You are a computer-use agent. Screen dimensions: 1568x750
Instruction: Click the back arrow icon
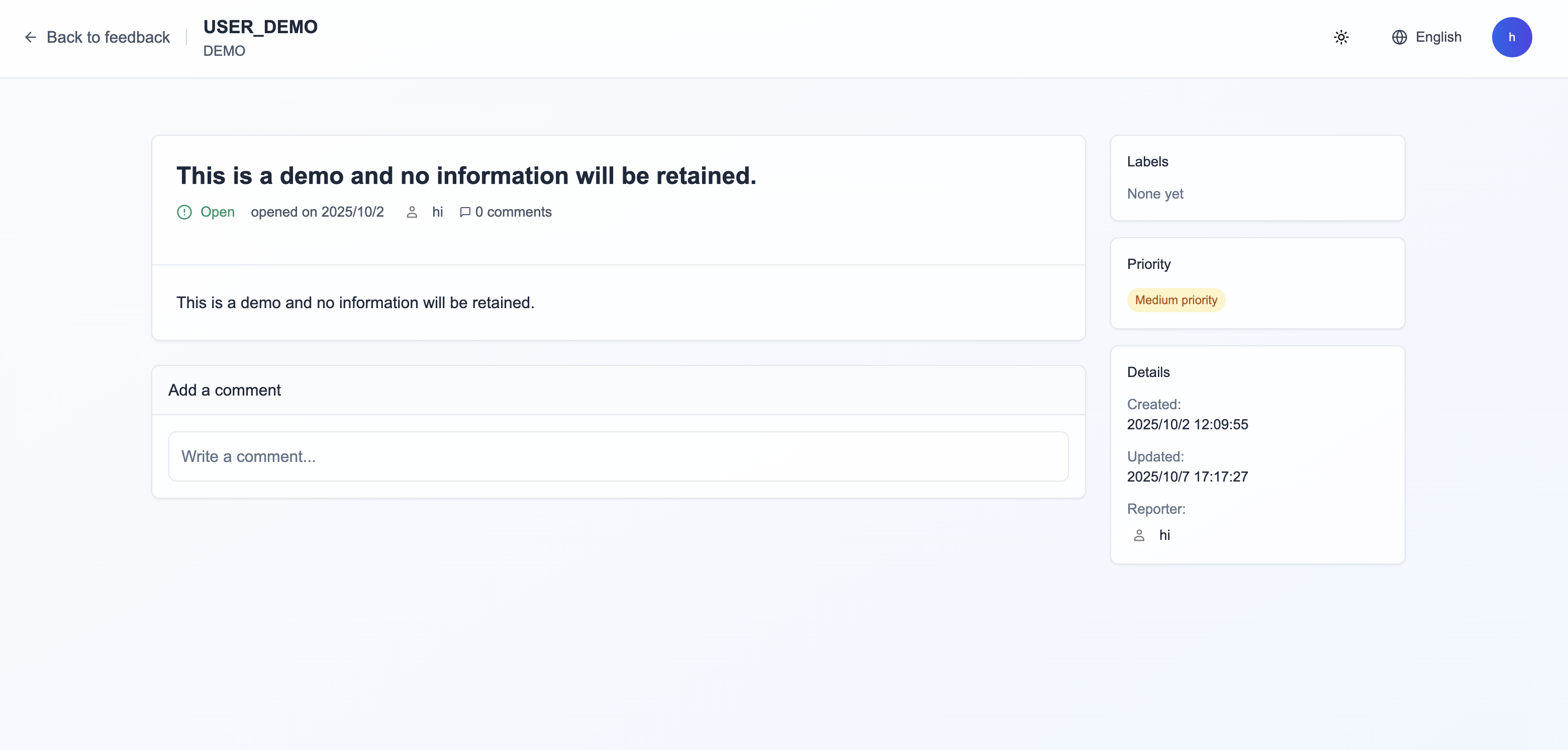[x=31, y=37]
